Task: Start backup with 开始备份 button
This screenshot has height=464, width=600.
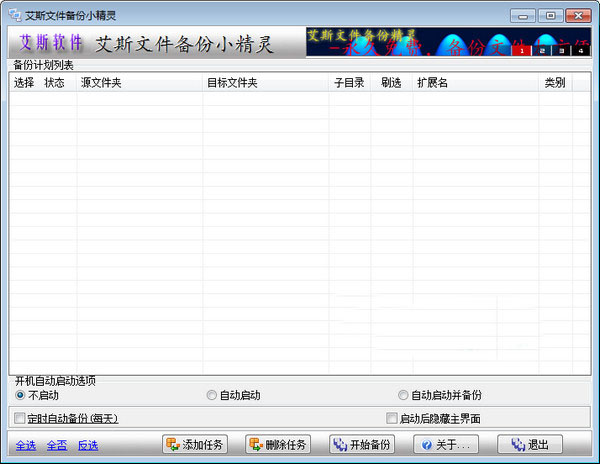Action: (362, 444)
